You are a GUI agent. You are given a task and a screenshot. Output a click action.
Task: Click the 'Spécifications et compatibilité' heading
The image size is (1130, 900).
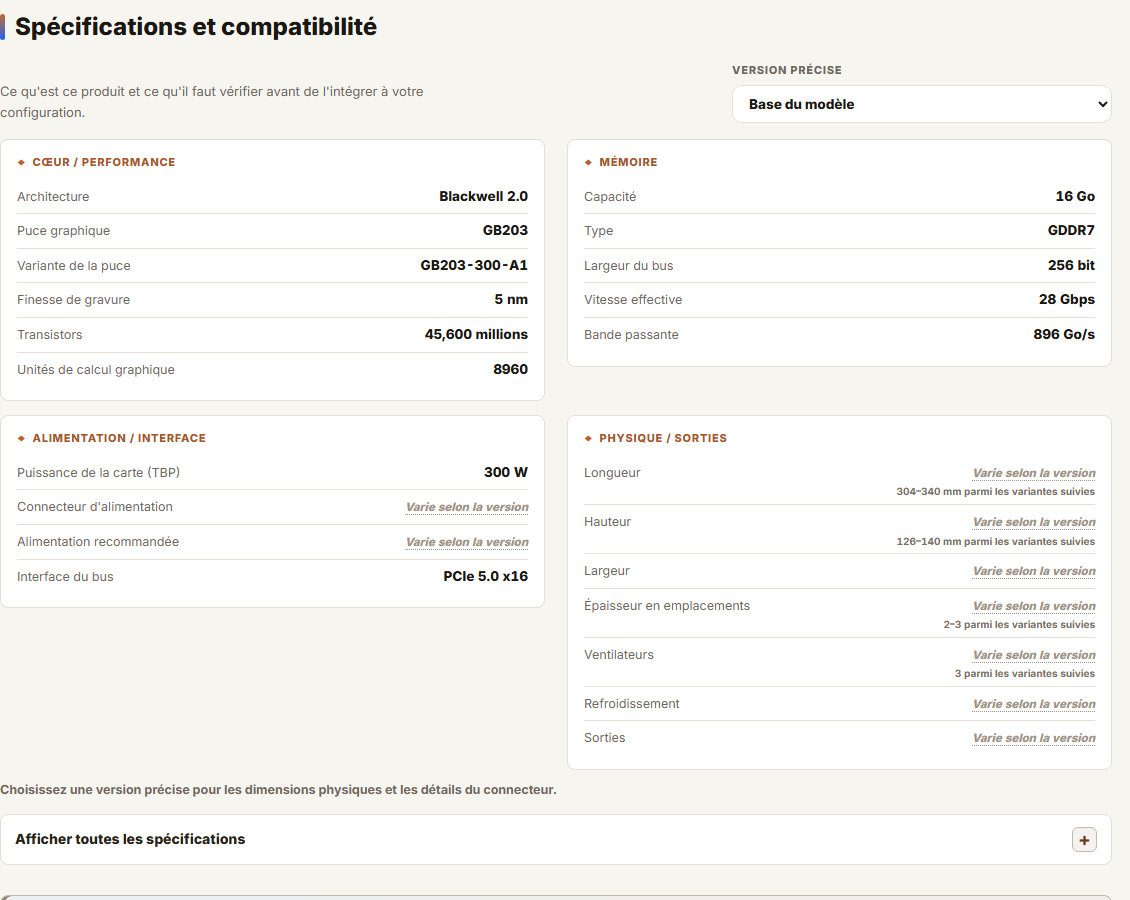[x=196, y=27]
